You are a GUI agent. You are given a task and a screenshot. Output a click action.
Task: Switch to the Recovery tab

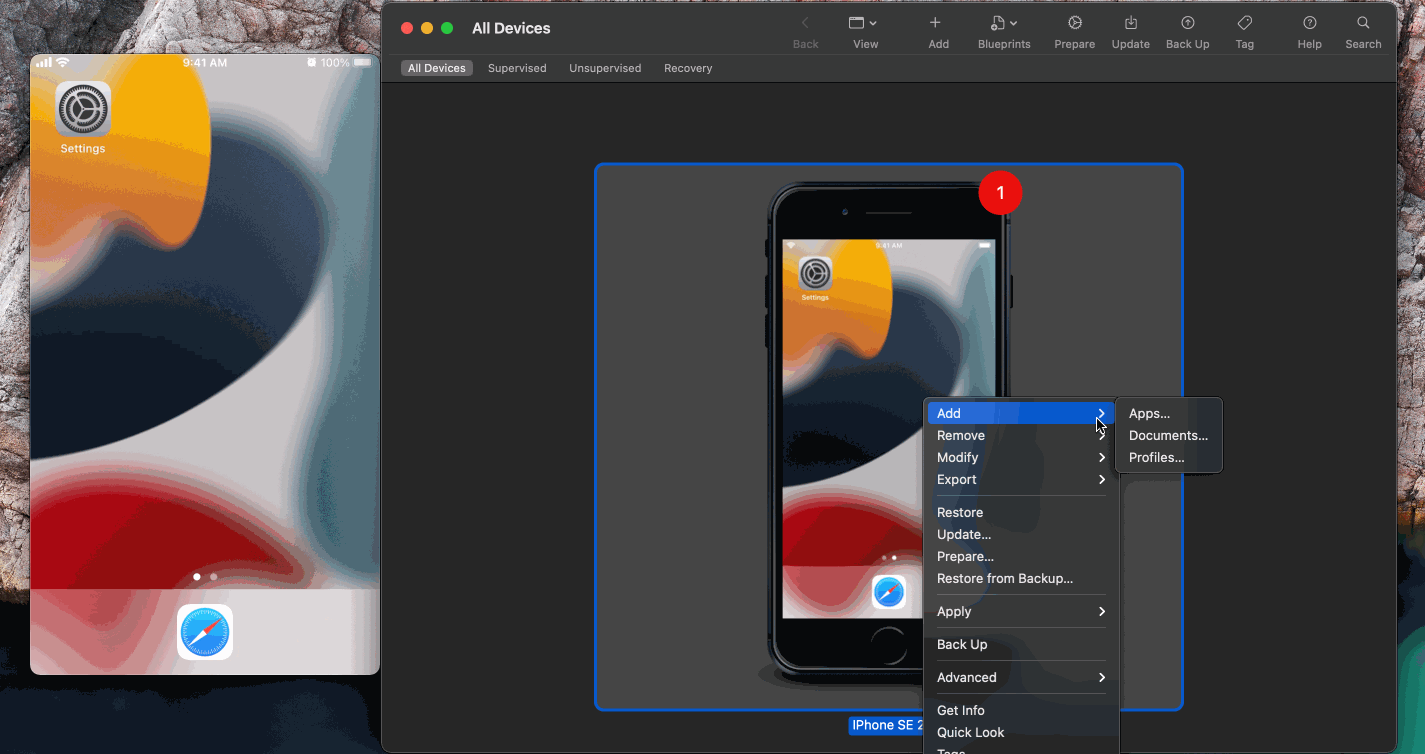pos(688,68)
